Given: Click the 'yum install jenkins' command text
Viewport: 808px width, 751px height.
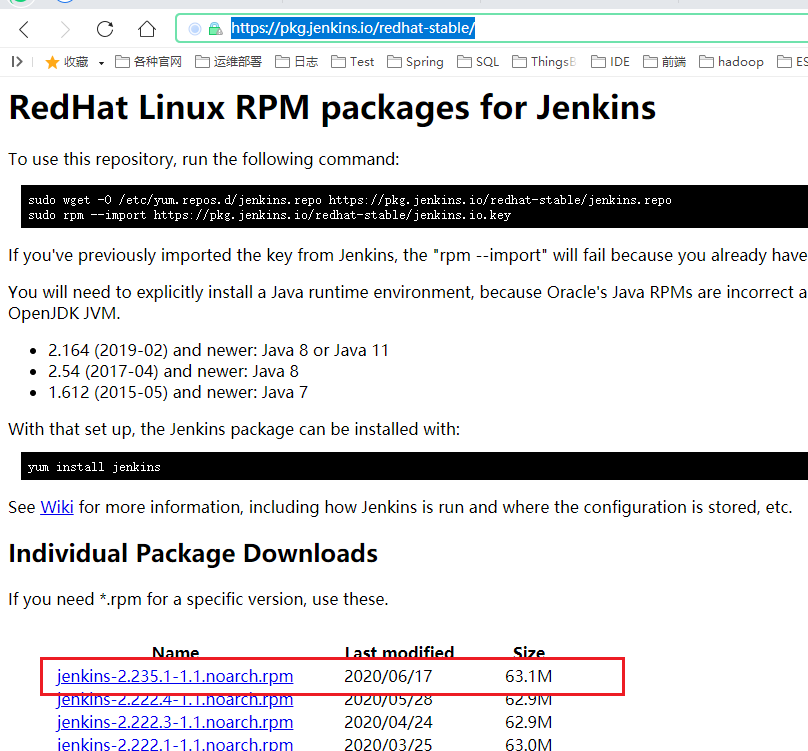Looking at the screenshot, I should coord(94,467).
